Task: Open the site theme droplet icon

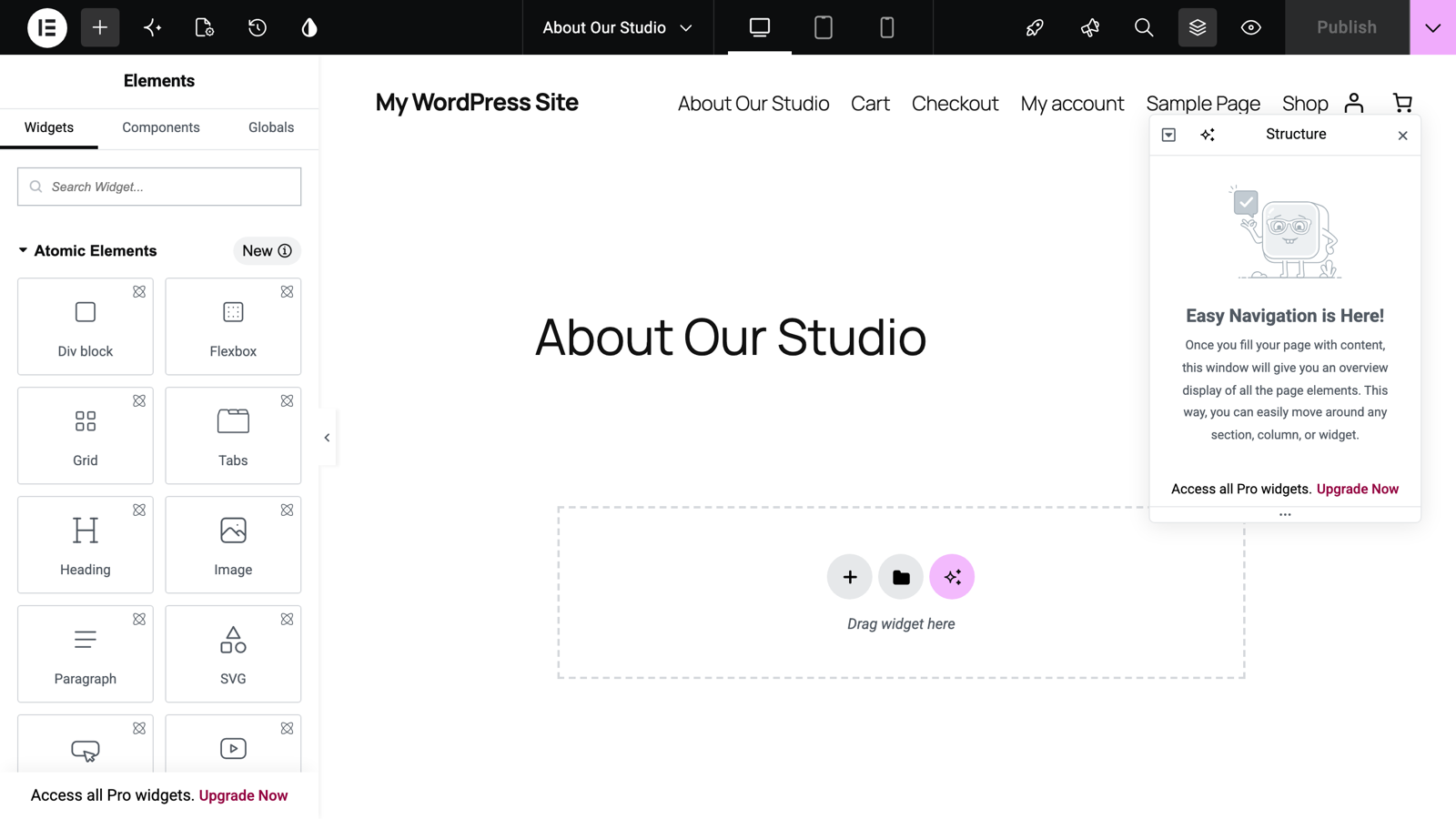Action: click(x=309, y=27)
